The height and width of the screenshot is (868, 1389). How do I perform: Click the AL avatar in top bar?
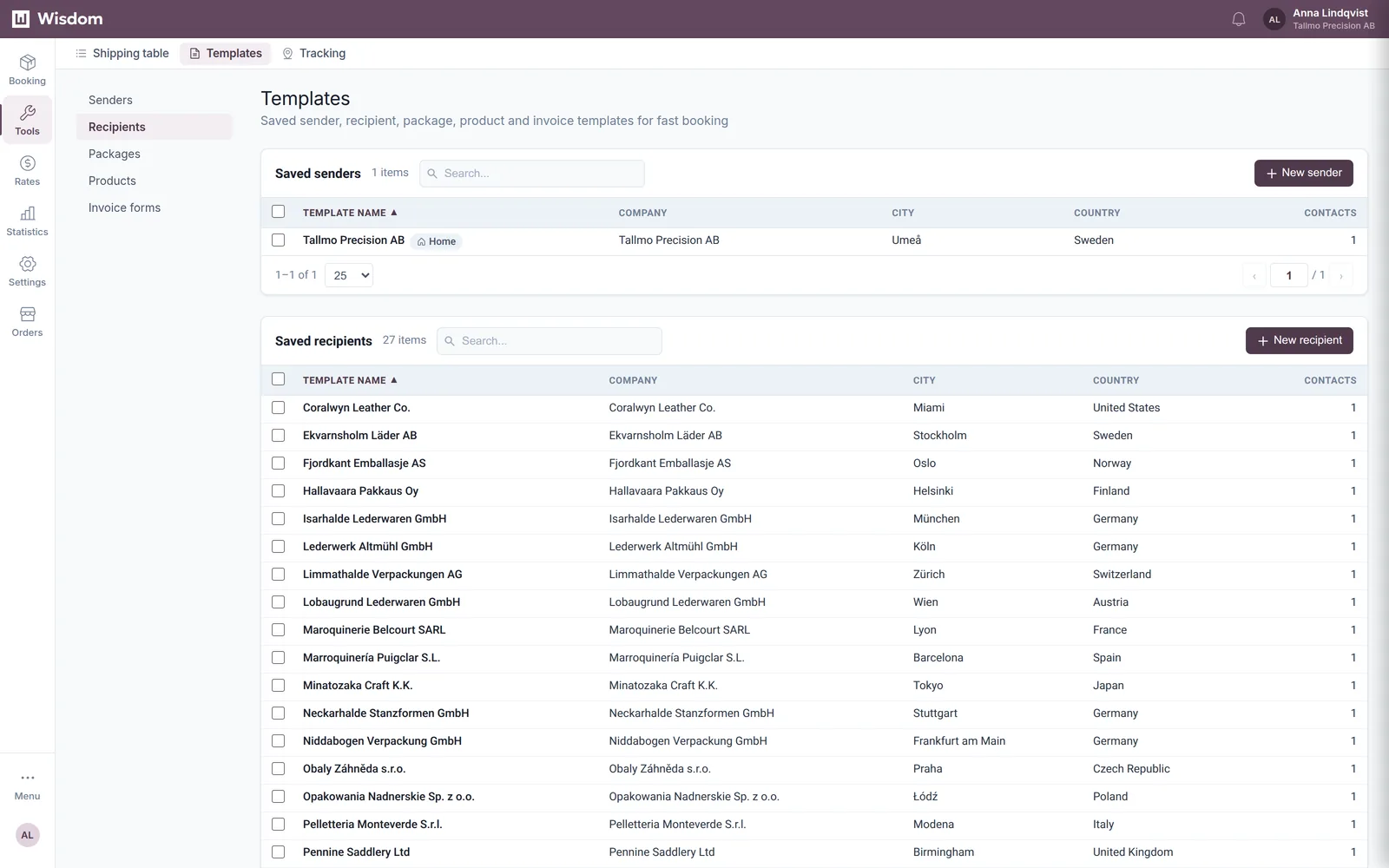[1274, 19]
